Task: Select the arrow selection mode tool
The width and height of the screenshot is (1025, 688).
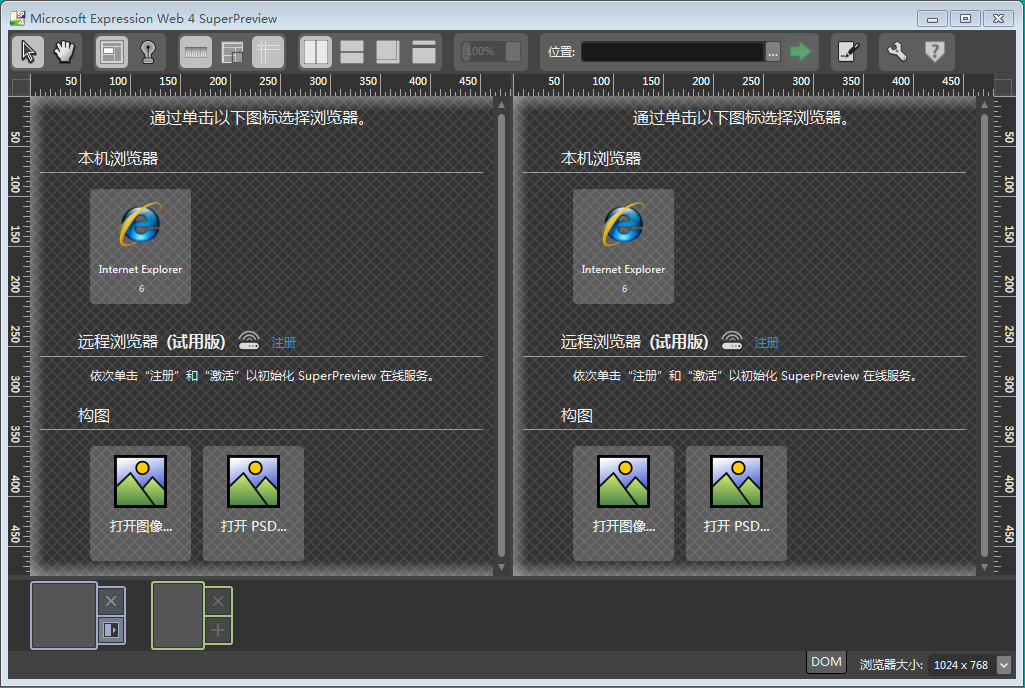Action: pyautogui.click(x=28, y=51)
